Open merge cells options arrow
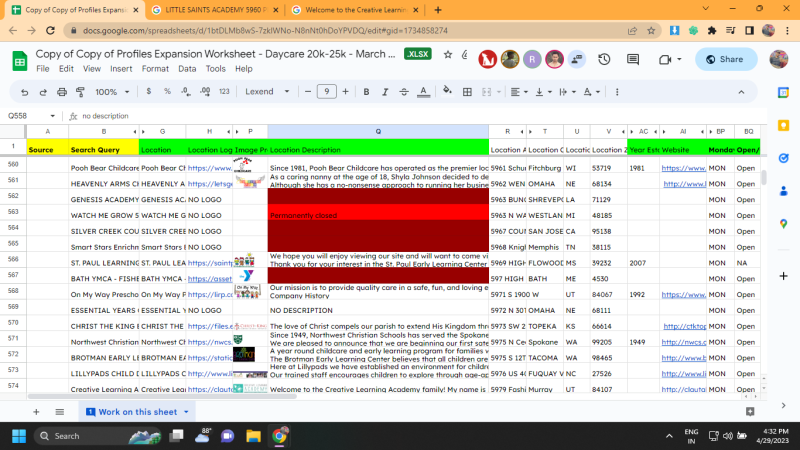800x450 pixels. click(498, 92)
